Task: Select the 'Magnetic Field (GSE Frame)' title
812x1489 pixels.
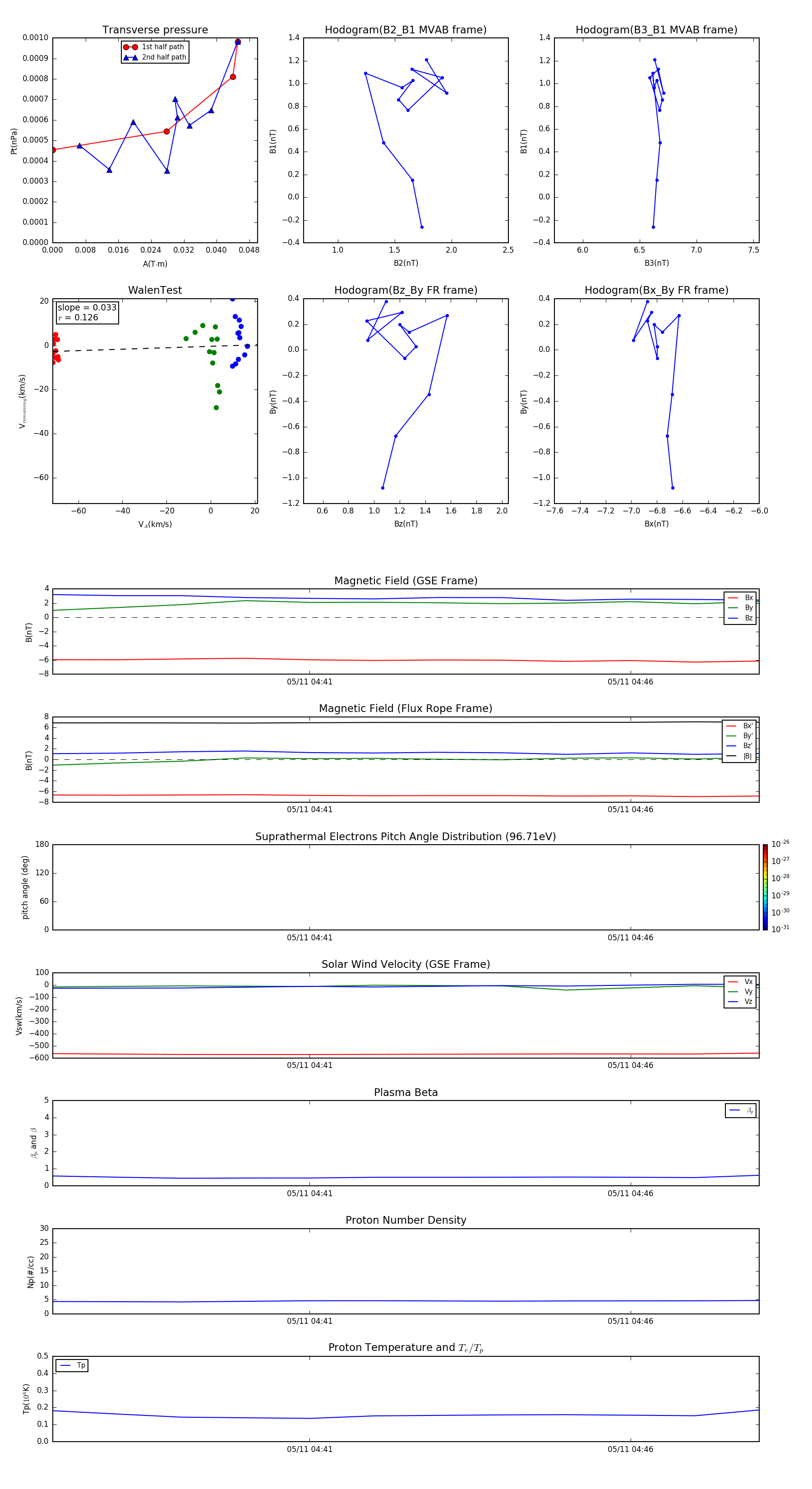Action: [x=405, y=581]
